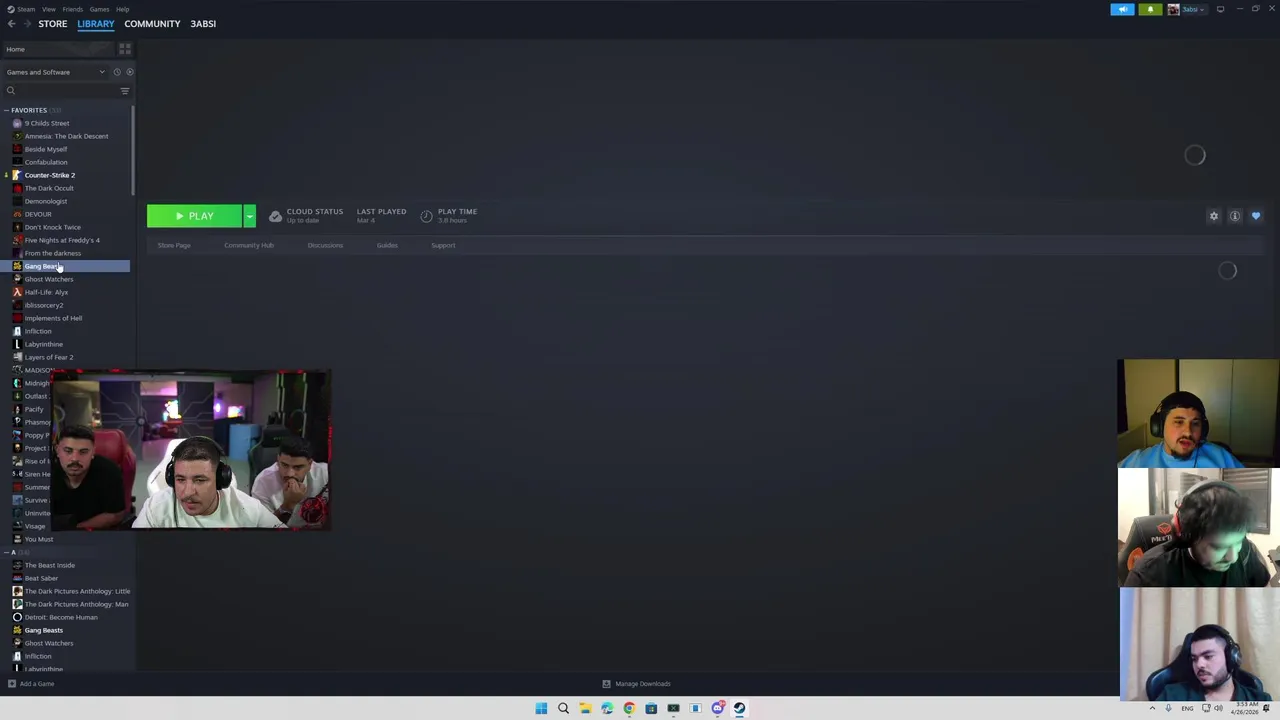Go to the COMMUNITY tab

(x=152, y=24)
